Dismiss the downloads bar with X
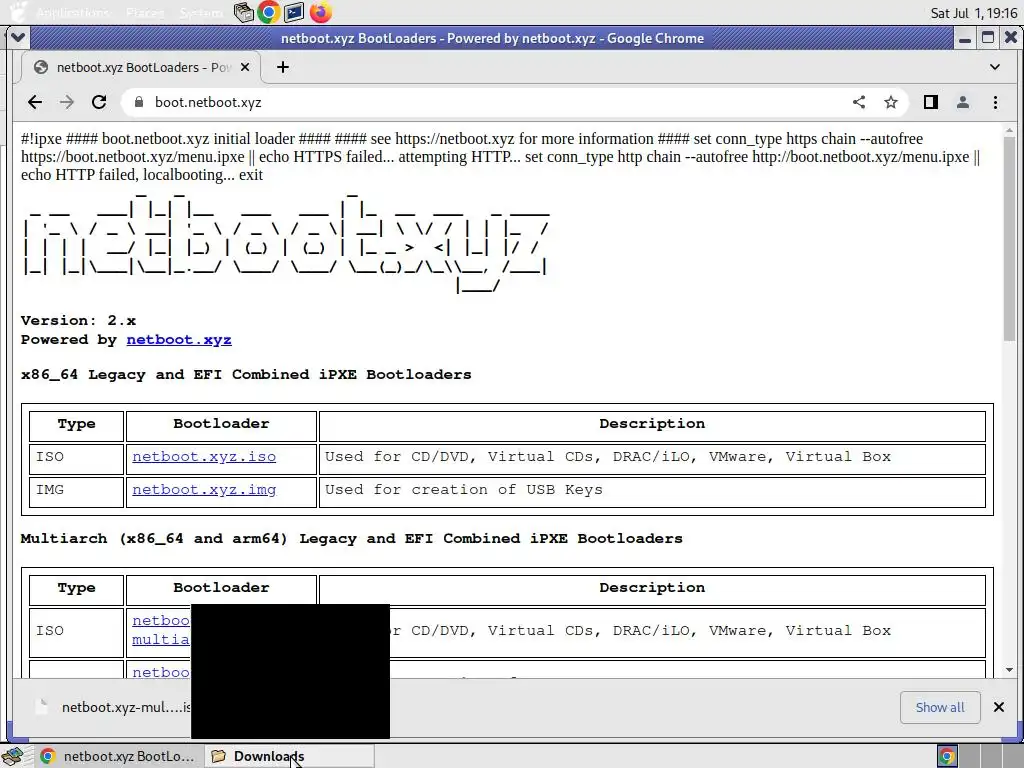1024x768 pixels. (x=999, y=707)
